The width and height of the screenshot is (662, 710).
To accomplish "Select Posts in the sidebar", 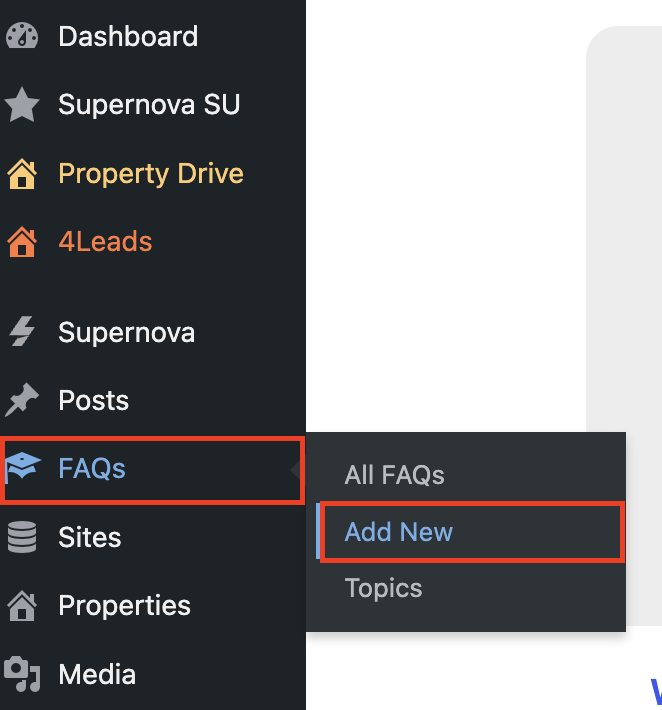I will coord(94,401).
